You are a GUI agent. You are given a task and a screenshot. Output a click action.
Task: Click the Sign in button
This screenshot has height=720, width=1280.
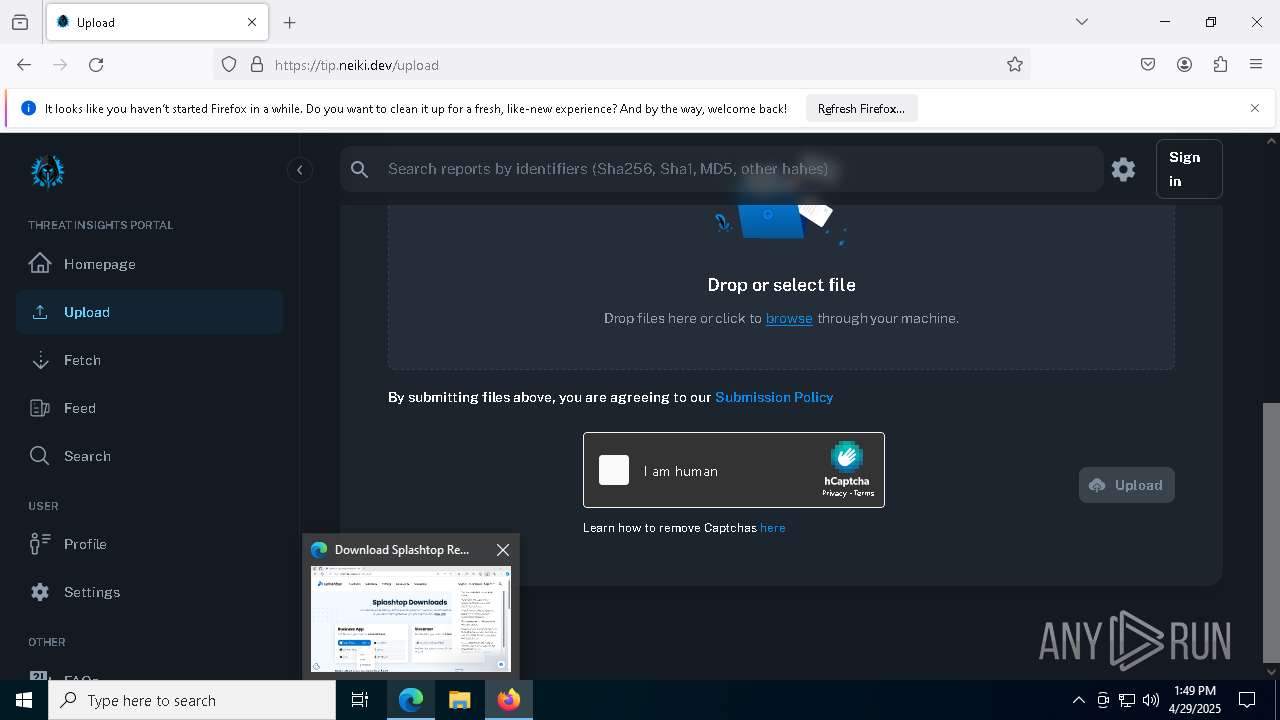[x=1189, y=169]
